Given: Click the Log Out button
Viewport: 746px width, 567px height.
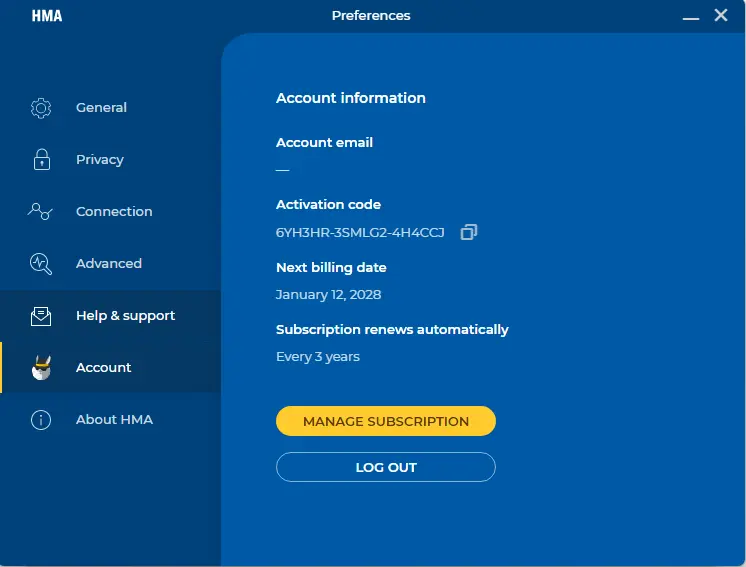Looking at the screenshot, I should (x=386, y=467).
